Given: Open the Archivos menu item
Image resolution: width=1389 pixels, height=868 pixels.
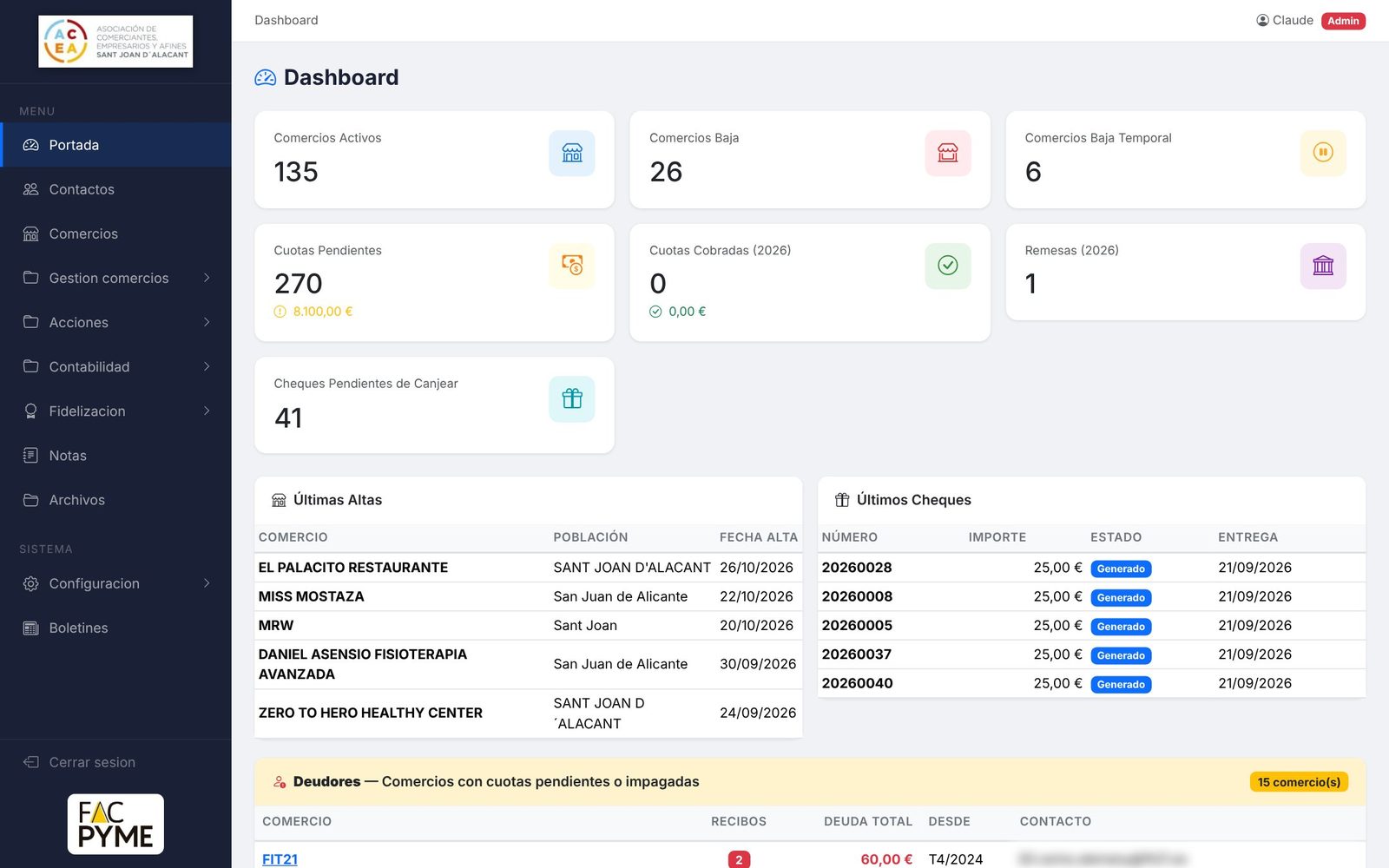Looking at the screenshot, I should coord(115,500).
